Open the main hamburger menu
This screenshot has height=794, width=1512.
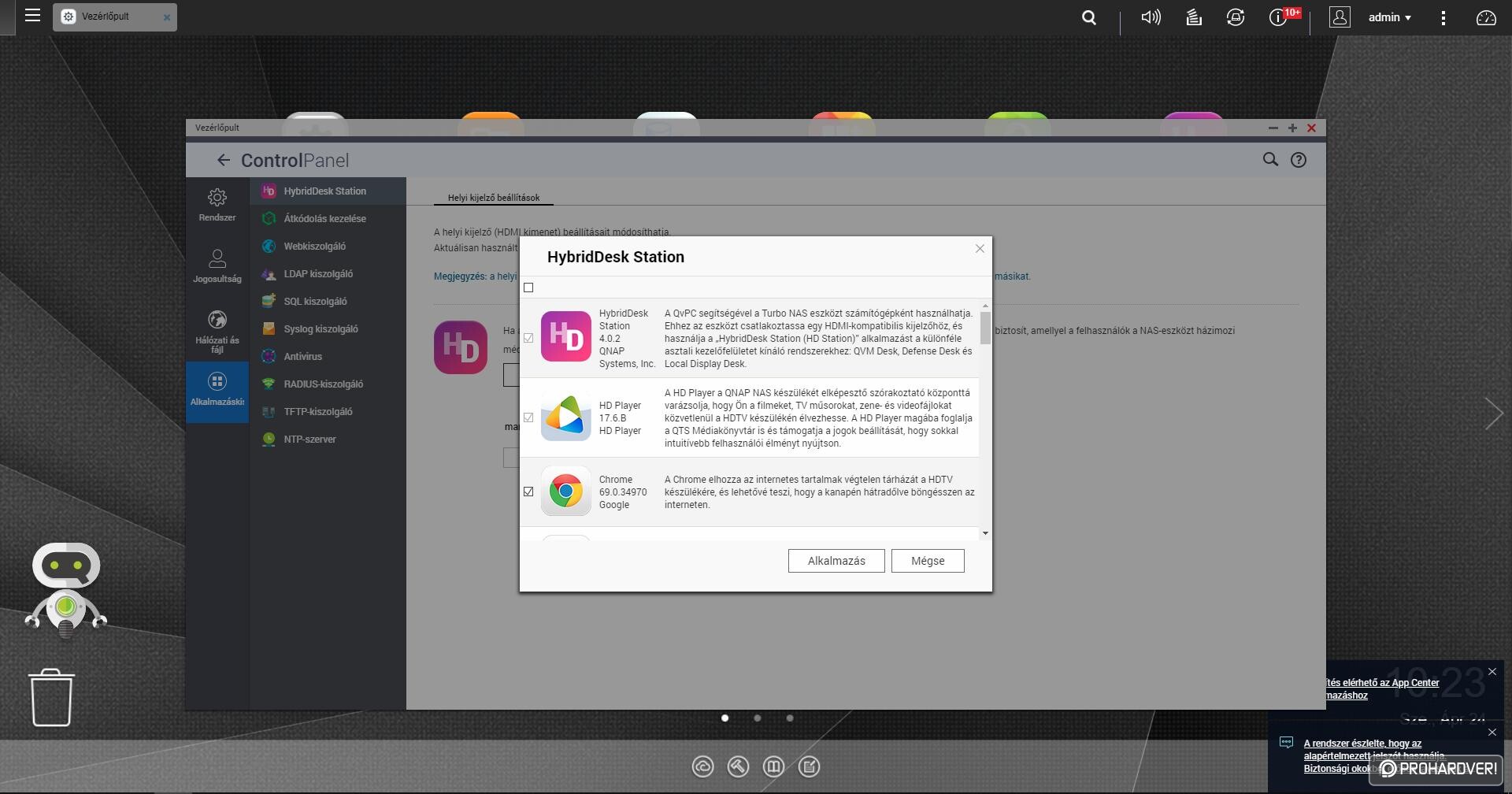click(x=32, y=15)
